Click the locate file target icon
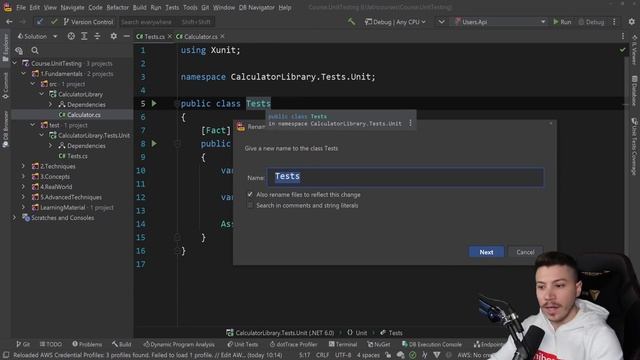This screenshot has width=640, height=360. 71,36
